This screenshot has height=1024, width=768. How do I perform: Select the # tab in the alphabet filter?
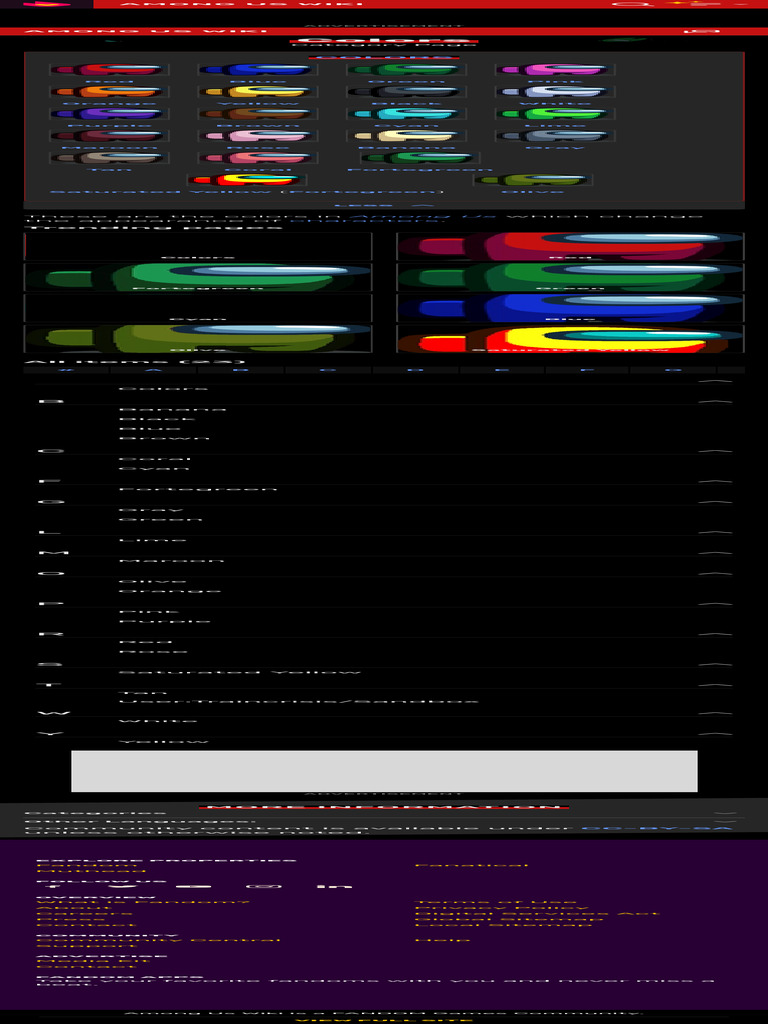65,370
